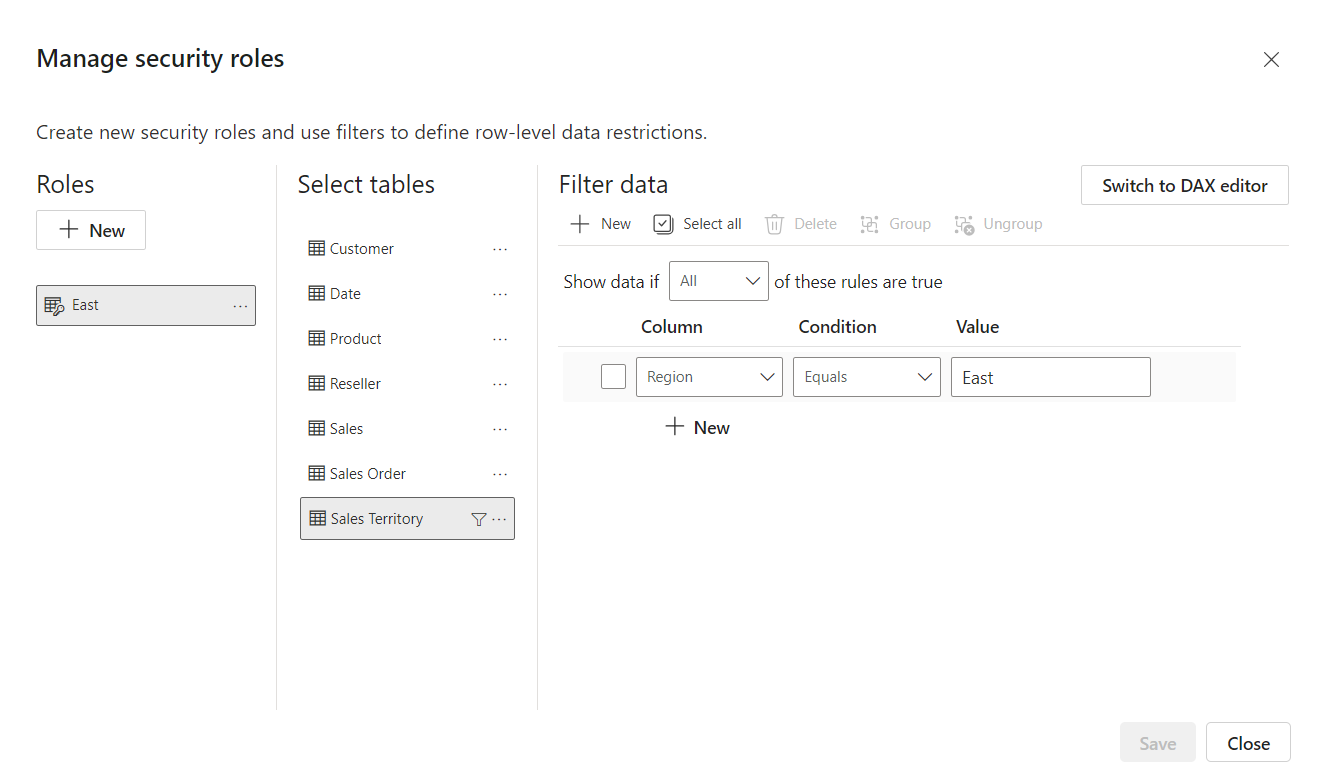Click the Group rules icon
Screen dimensions: 1326x777
[868, 223]
